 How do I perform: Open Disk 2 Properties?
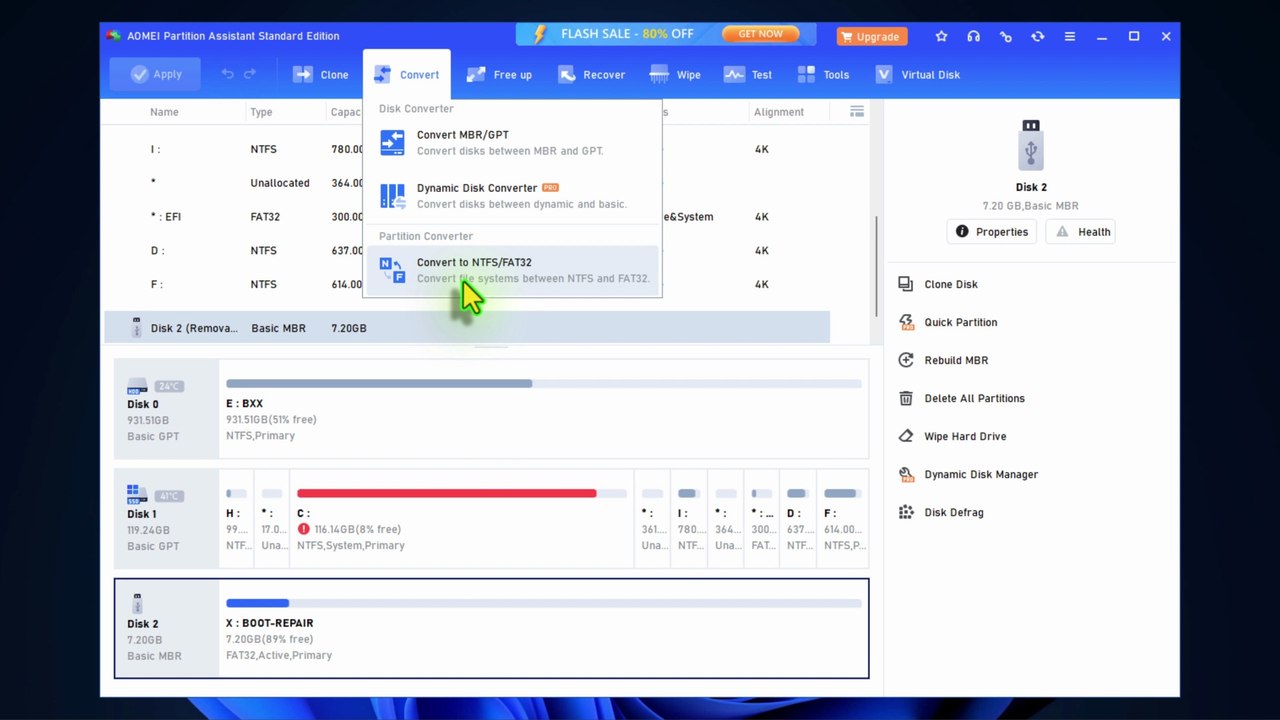(991, 232)
